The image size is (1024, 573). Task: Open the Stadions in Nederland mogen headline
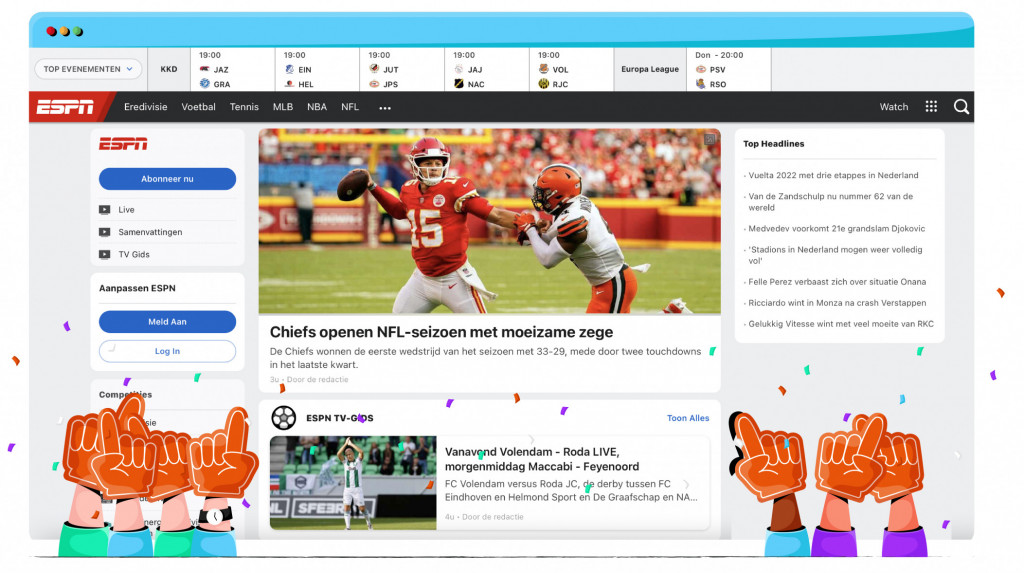835,255
